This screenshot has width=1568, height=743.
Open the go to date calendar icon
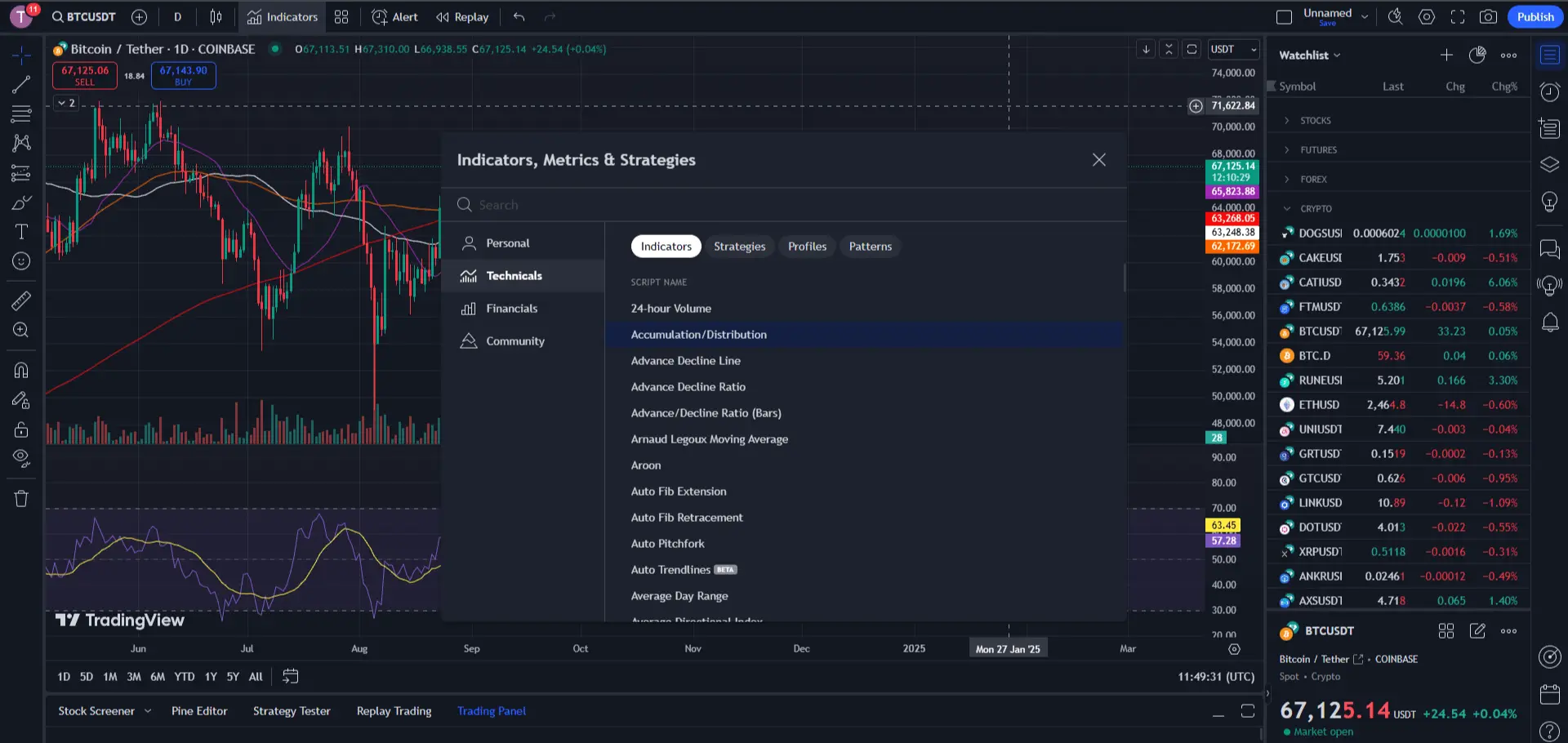point(290,677)
